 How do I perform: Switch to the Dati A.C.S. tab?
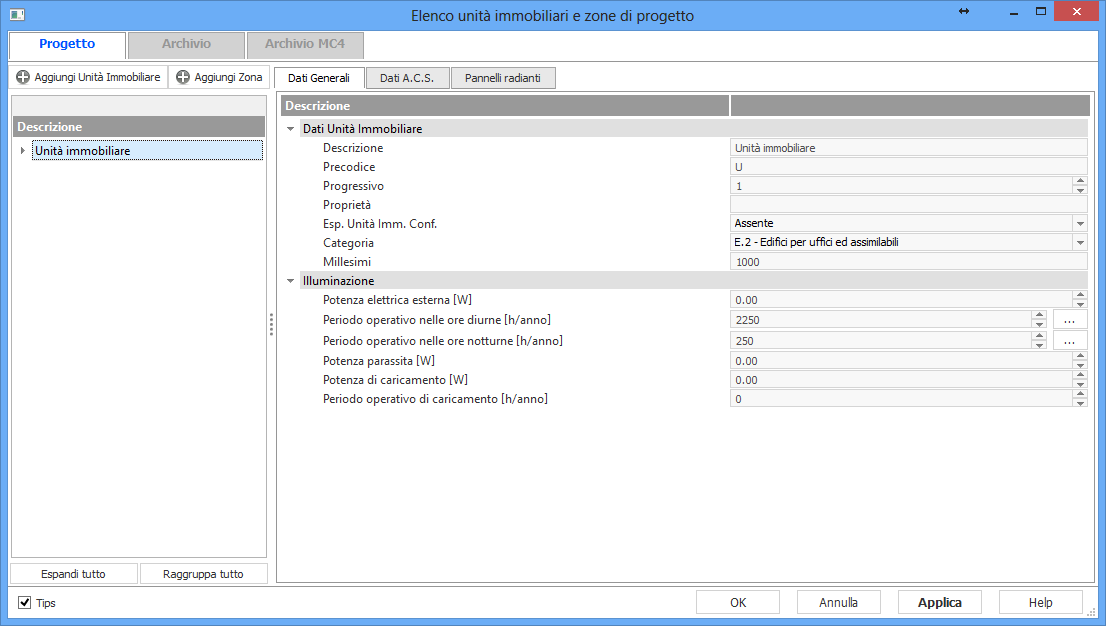click(407, 78)
